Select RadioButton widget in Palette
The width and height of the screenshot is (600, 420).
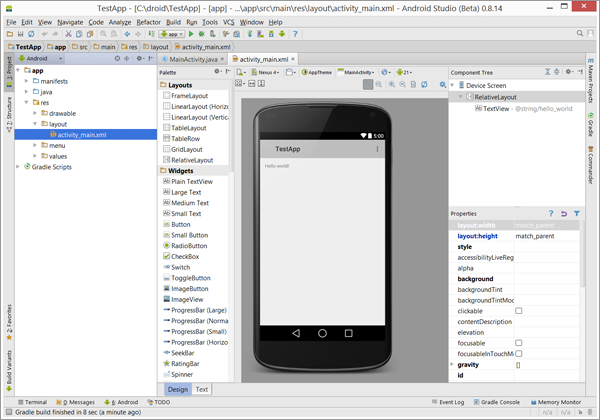pyautogui.click(x=185, y=246)
